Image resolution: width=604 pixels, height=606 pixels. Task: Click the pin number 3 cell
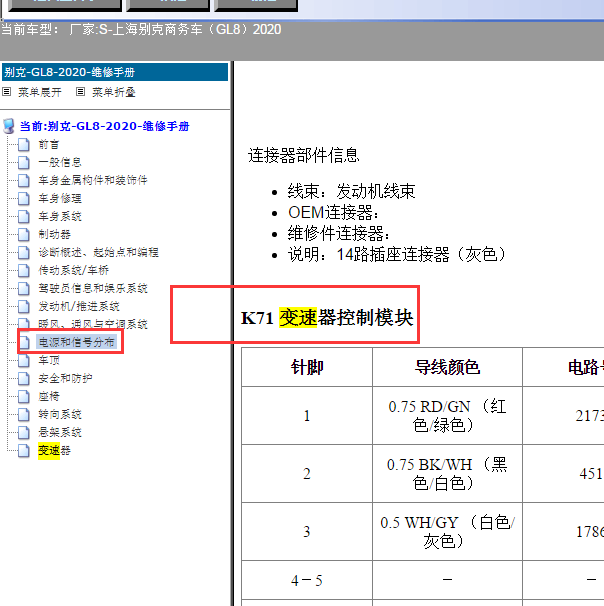(307, 532)
